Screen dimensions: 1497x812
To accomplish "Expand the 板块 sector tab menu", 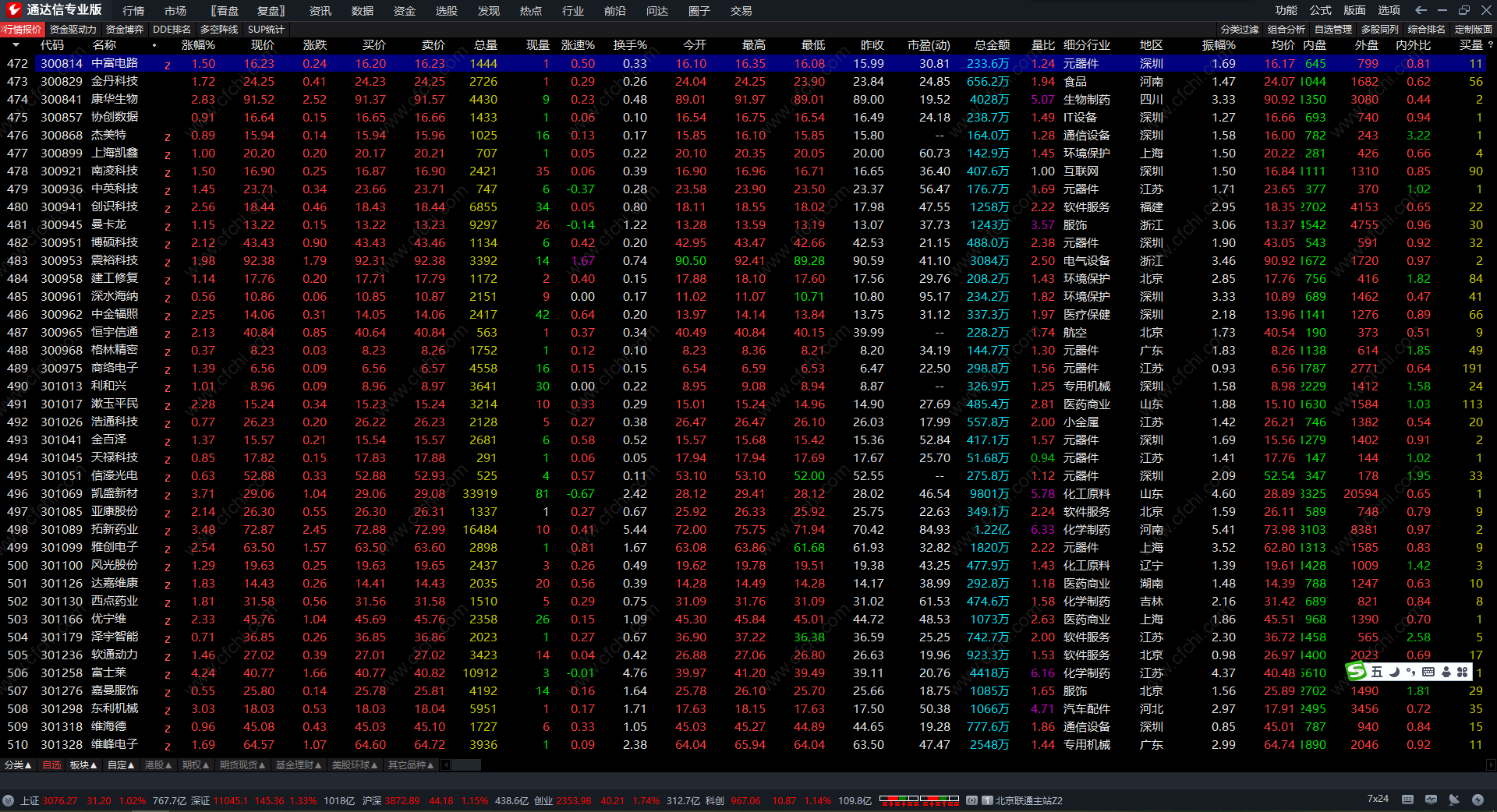I will point(83,765).
